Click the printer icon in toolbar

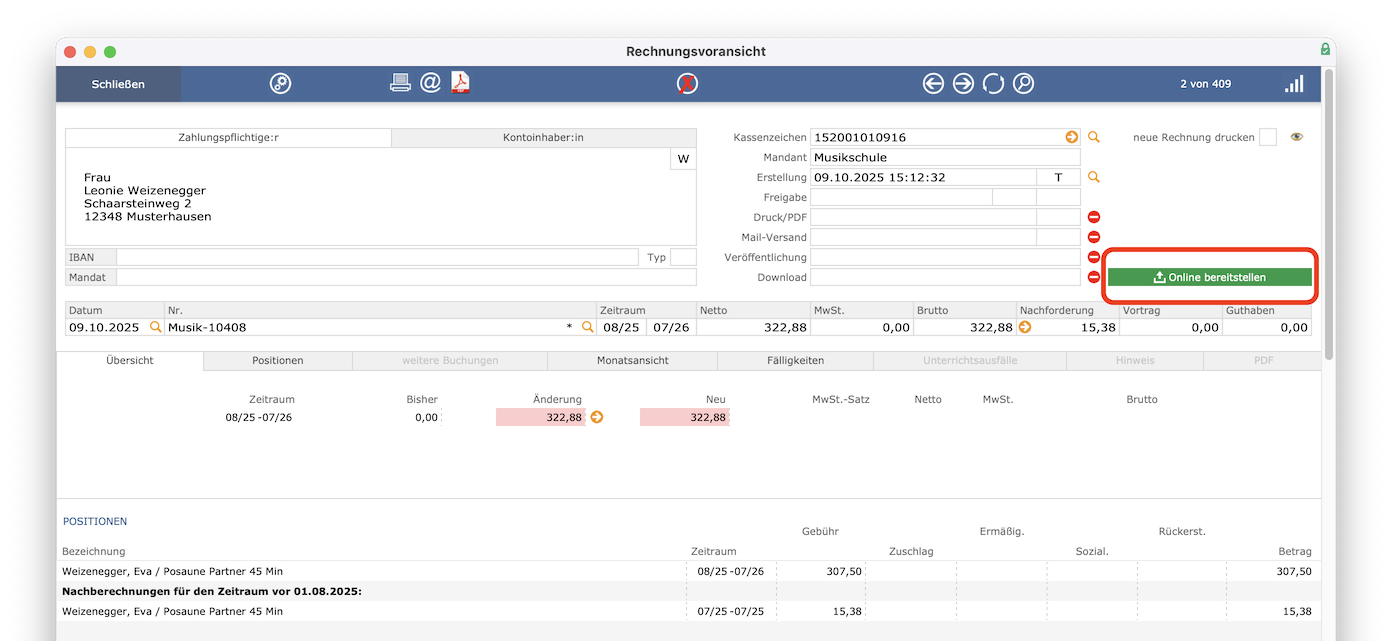(400, 84)
